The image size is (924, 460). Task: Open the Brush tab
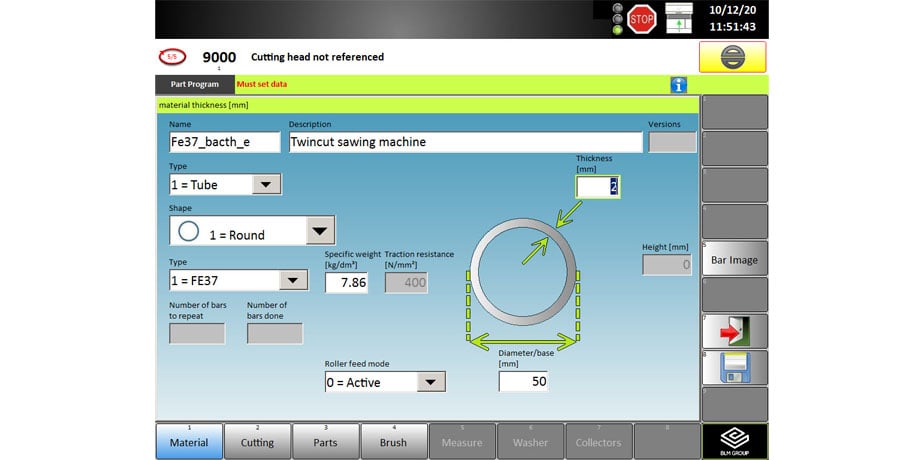click(393, 442)
